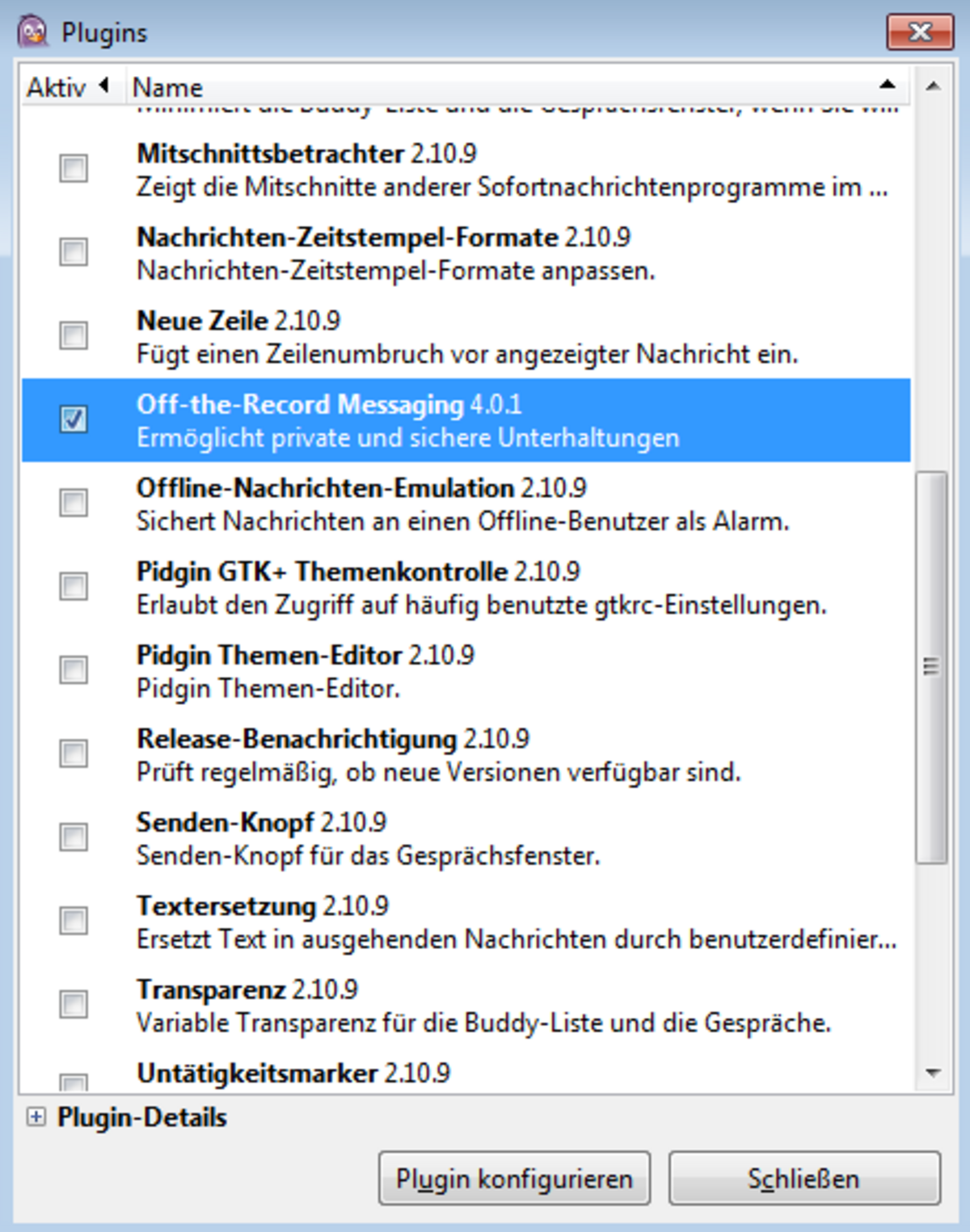Enable the Senden-Knopf plugin checkbox
Image resolution: width=970 pixels, height=1232 pixels.
coord(74,837)
